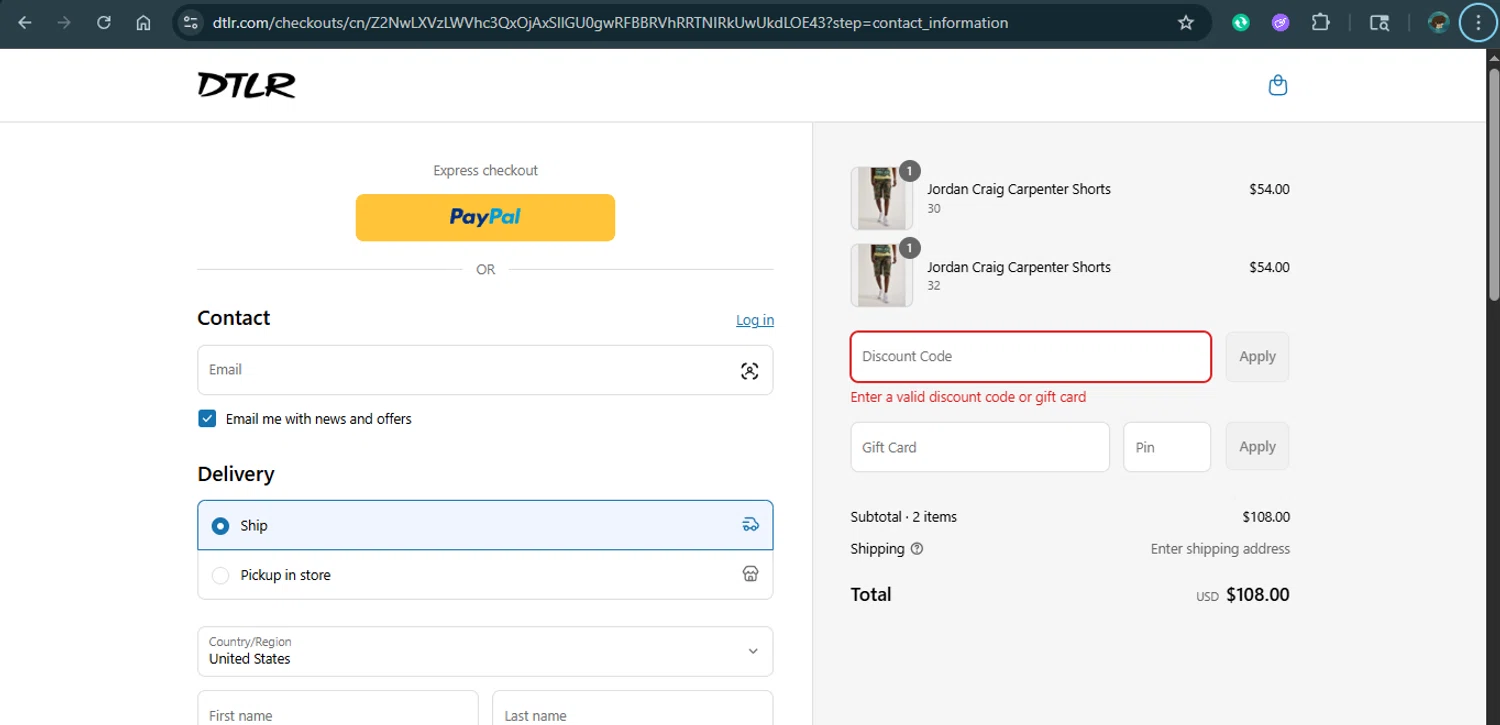Apply the gift card

click(1257, 446)
